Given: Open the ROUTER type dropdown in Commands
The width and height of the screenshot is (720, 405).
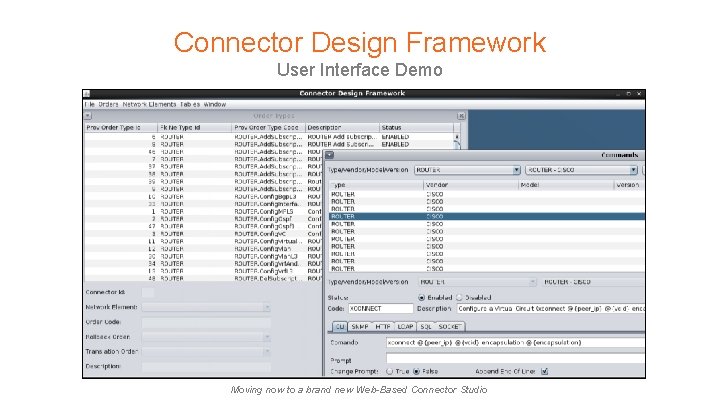Looking at the screenshot, I should pos(467,170).
